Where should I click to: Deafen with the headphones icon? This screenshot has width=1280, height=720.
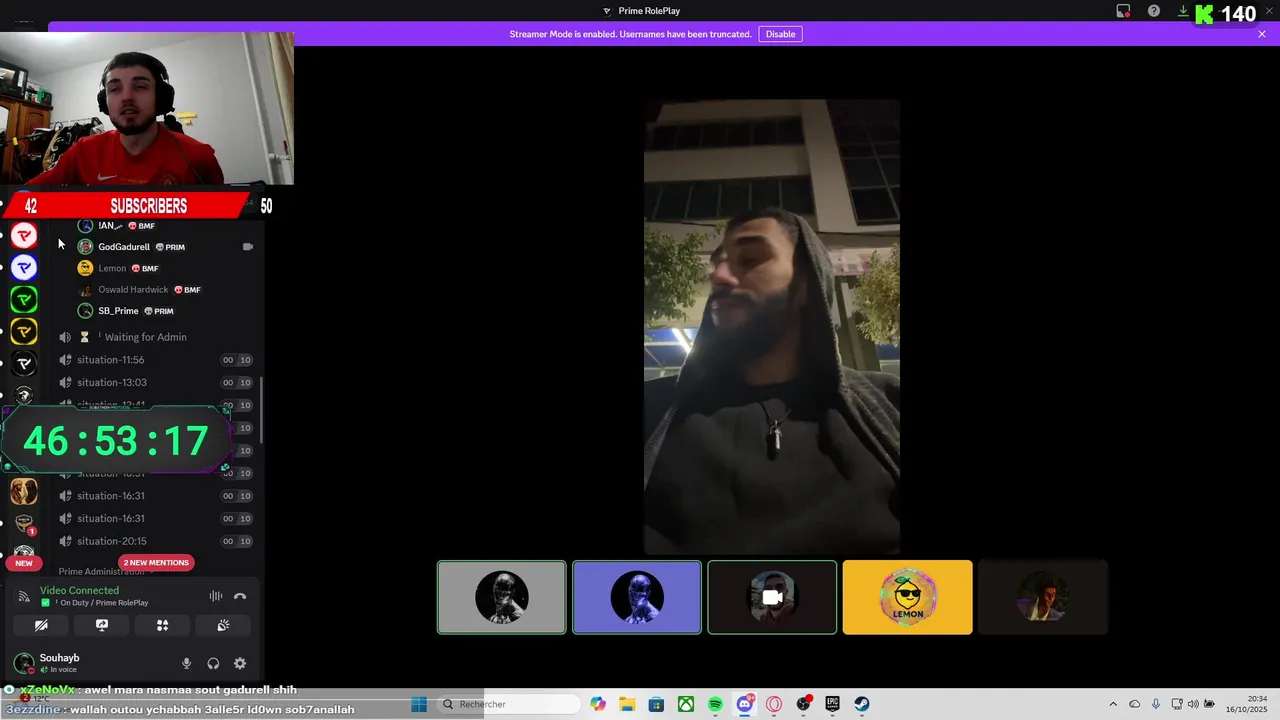pyautogui.click(x=213, y=663)
